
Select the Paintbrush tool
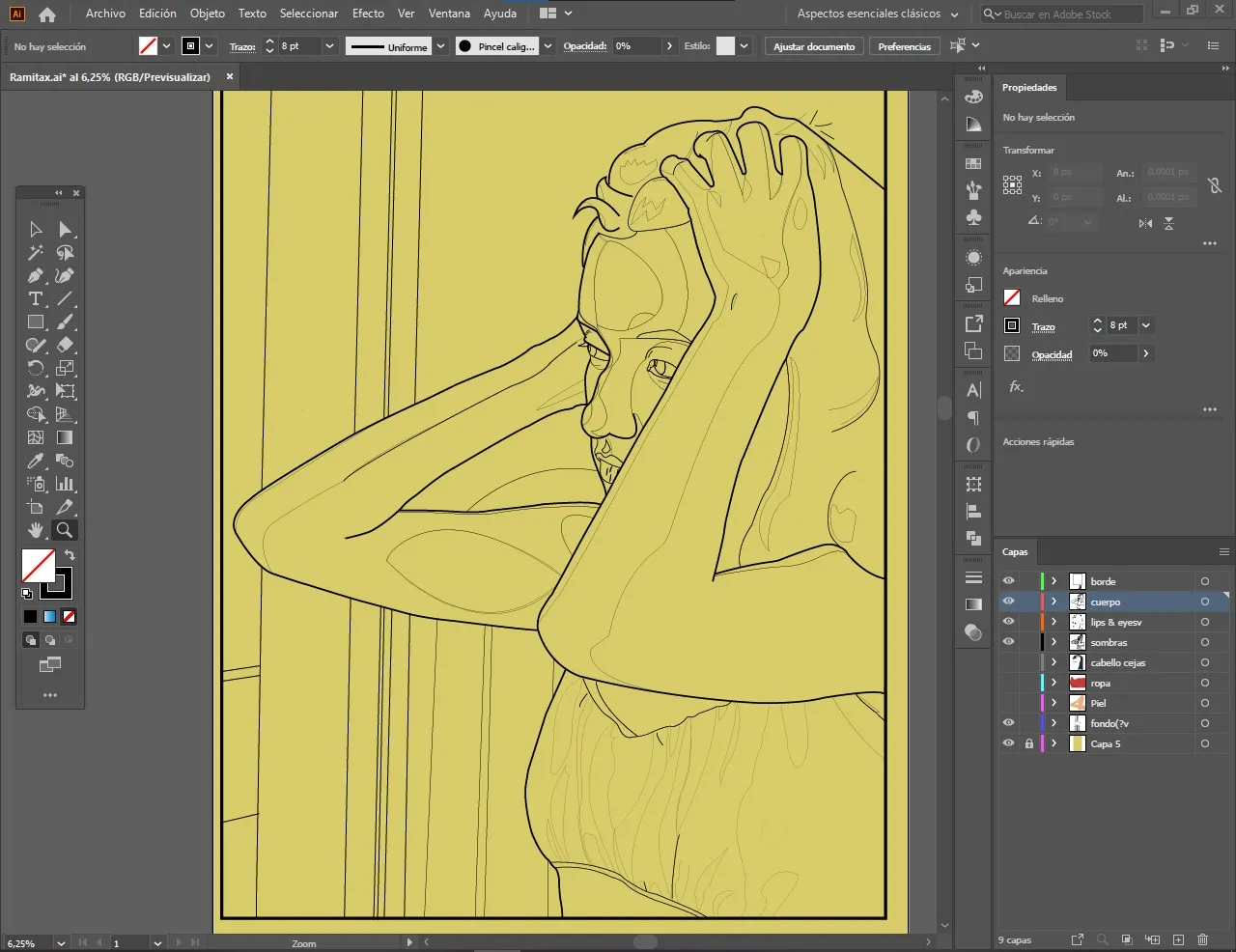coord(65,322)
